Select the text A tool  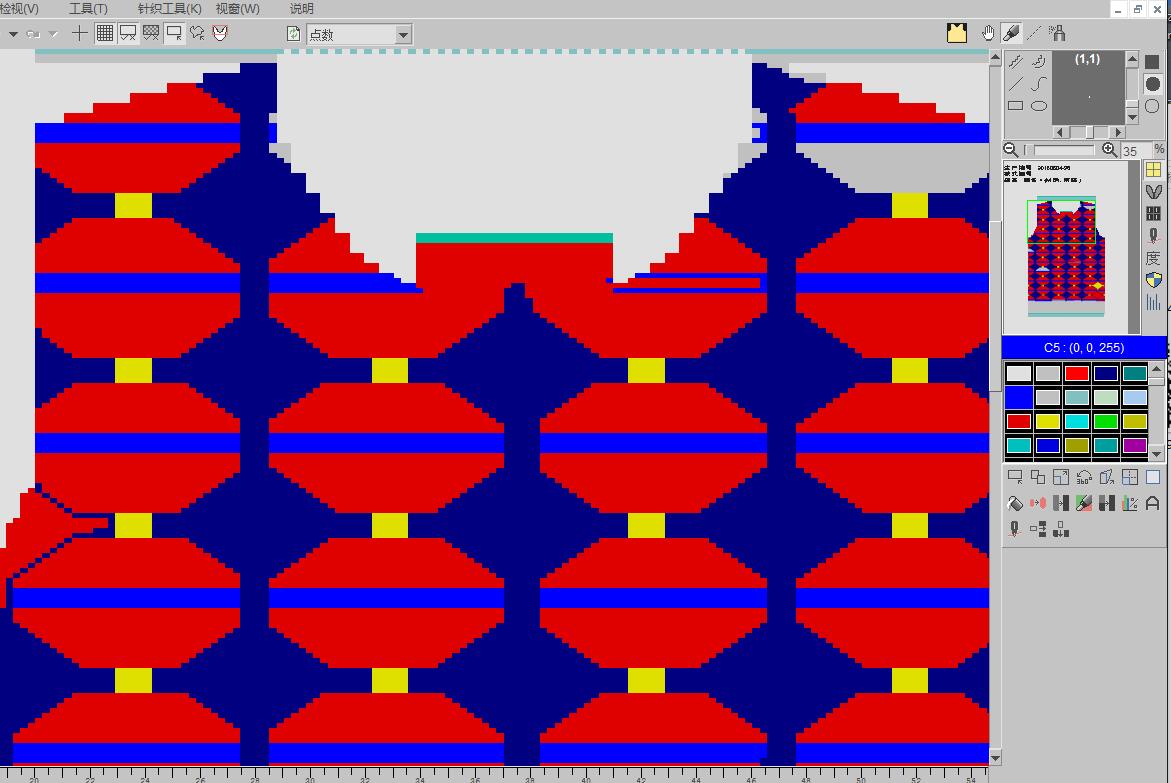pyautogui.click(x=1152, y=504)
